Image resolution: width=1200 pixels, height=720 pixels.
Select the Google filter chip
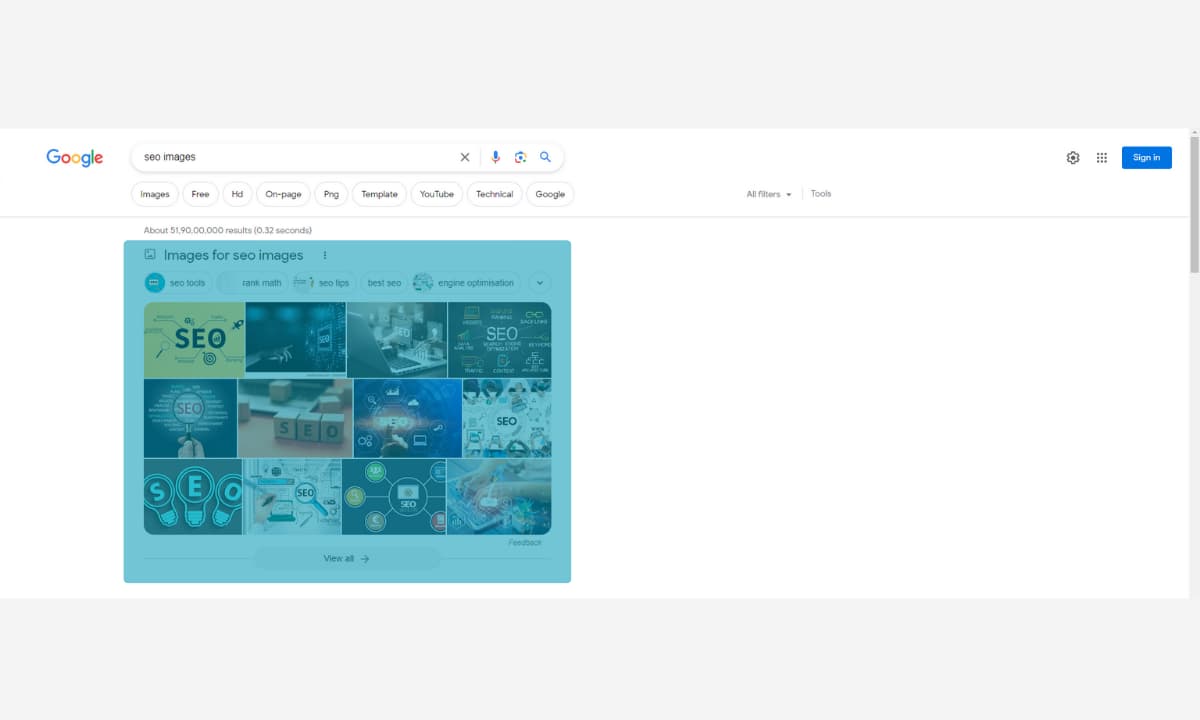(x=550, y=194)
